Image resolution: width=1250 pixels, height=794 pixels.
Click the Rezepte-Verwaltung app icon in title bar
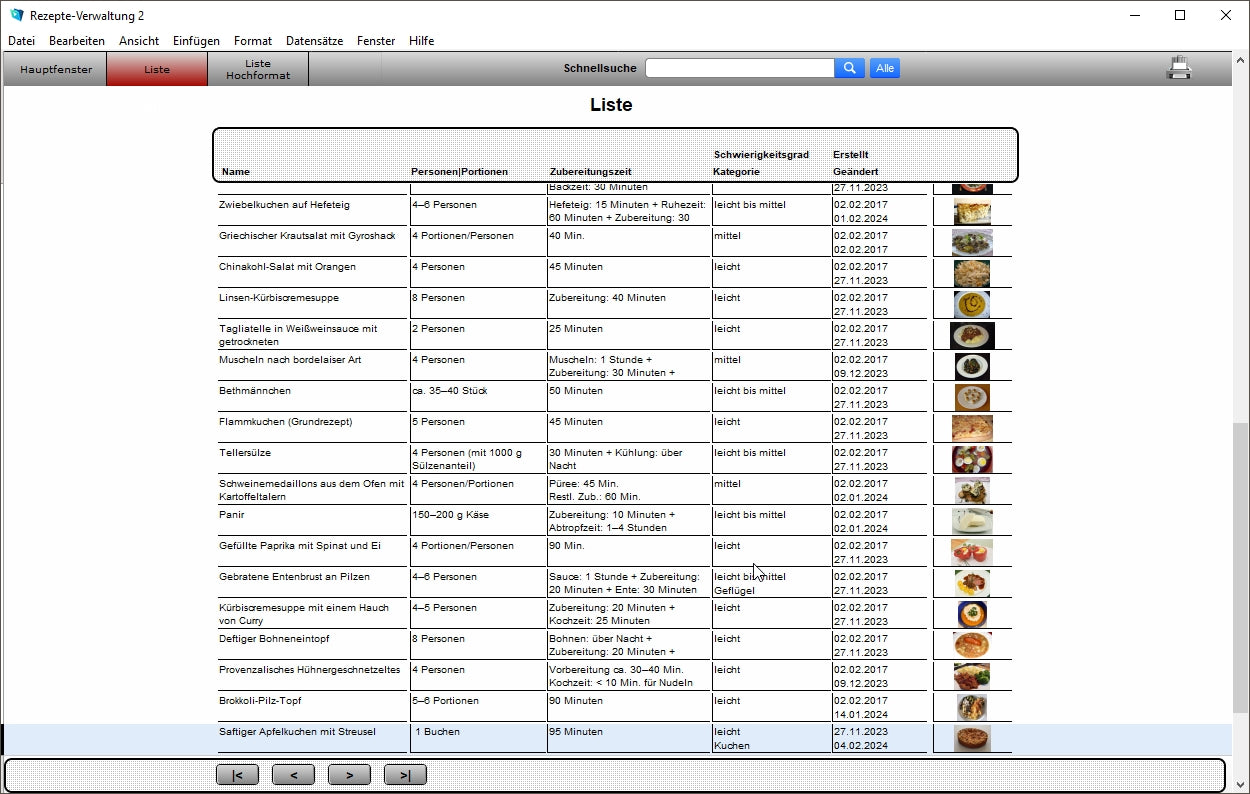(x=16, y=15)
